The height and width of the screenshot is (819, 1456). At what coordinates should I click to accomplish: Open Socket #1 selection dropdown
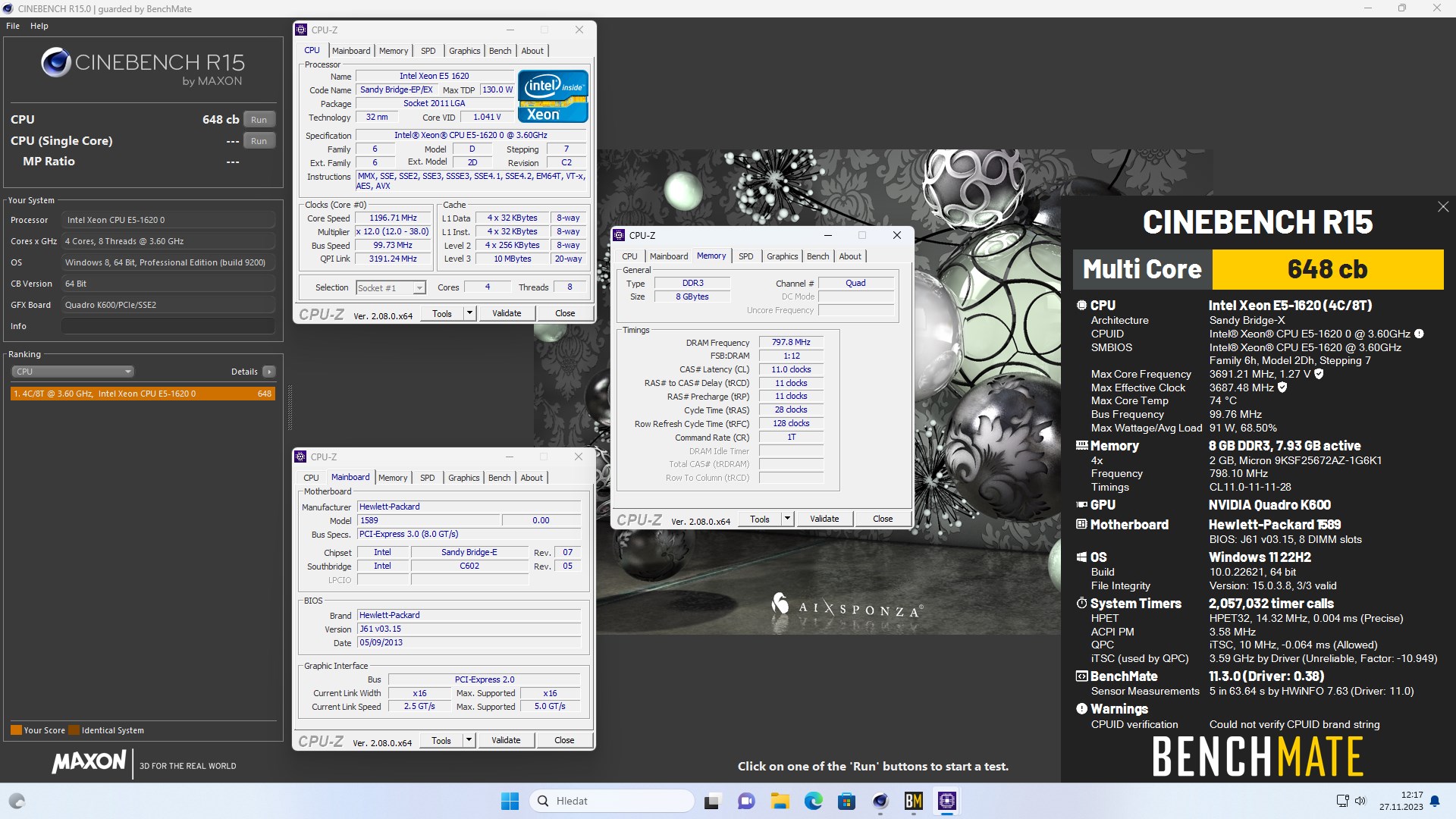[x=391, y=288]
